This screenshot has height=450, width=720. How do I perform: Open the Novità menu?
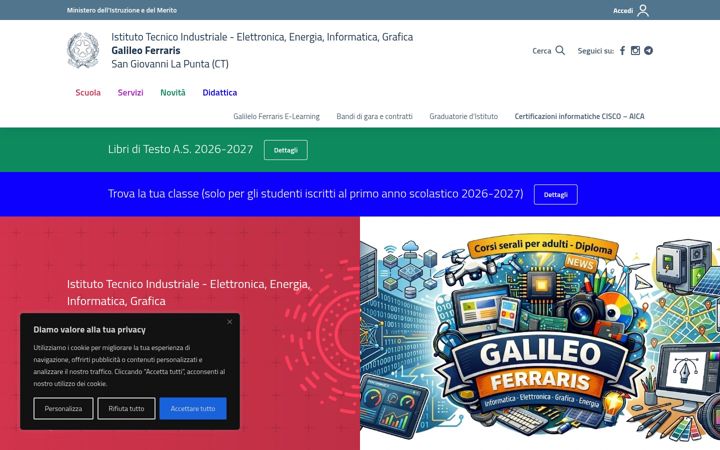[x=173, y=92]
